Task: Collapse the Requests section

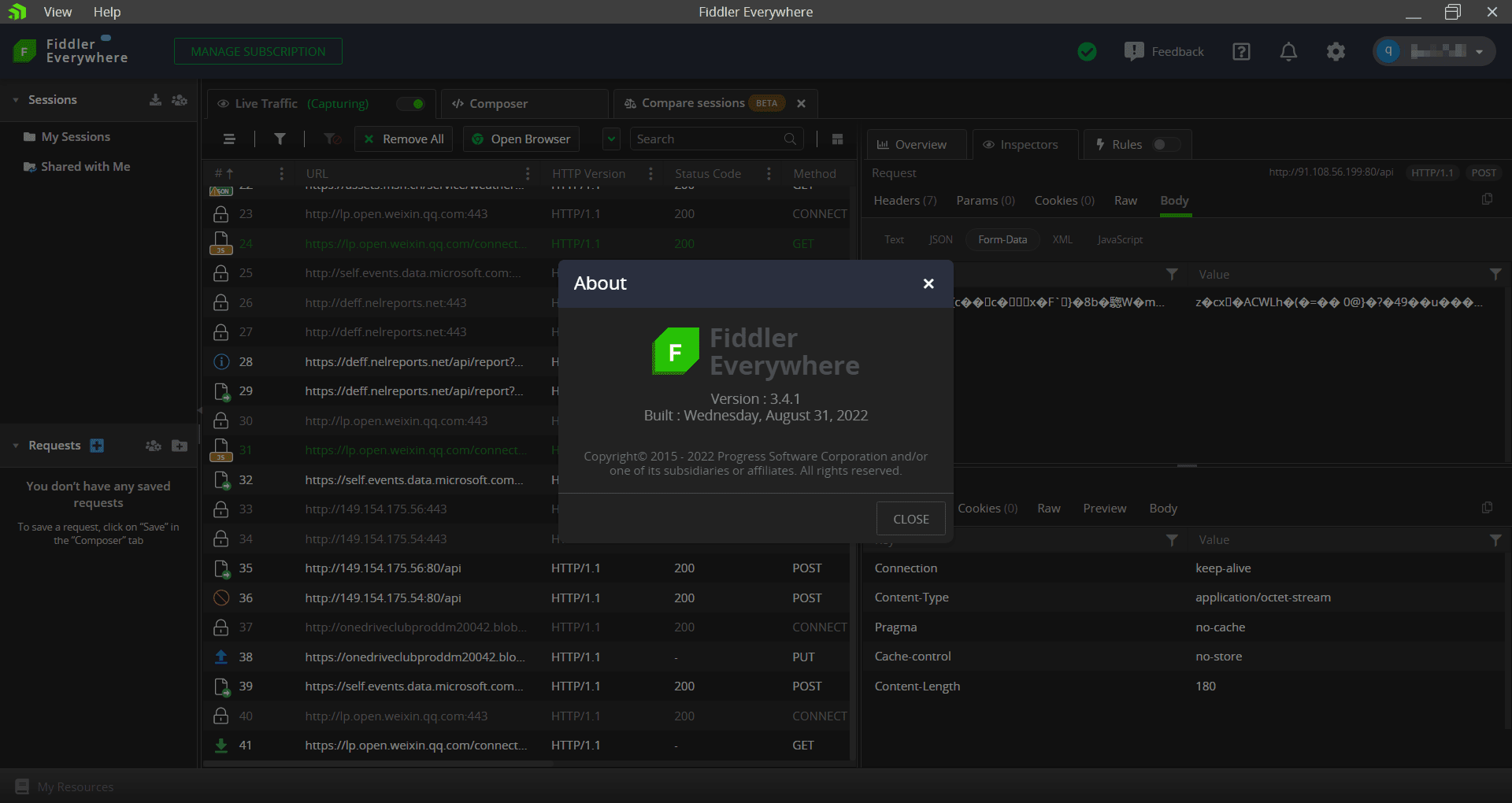Action: (16, 446)
